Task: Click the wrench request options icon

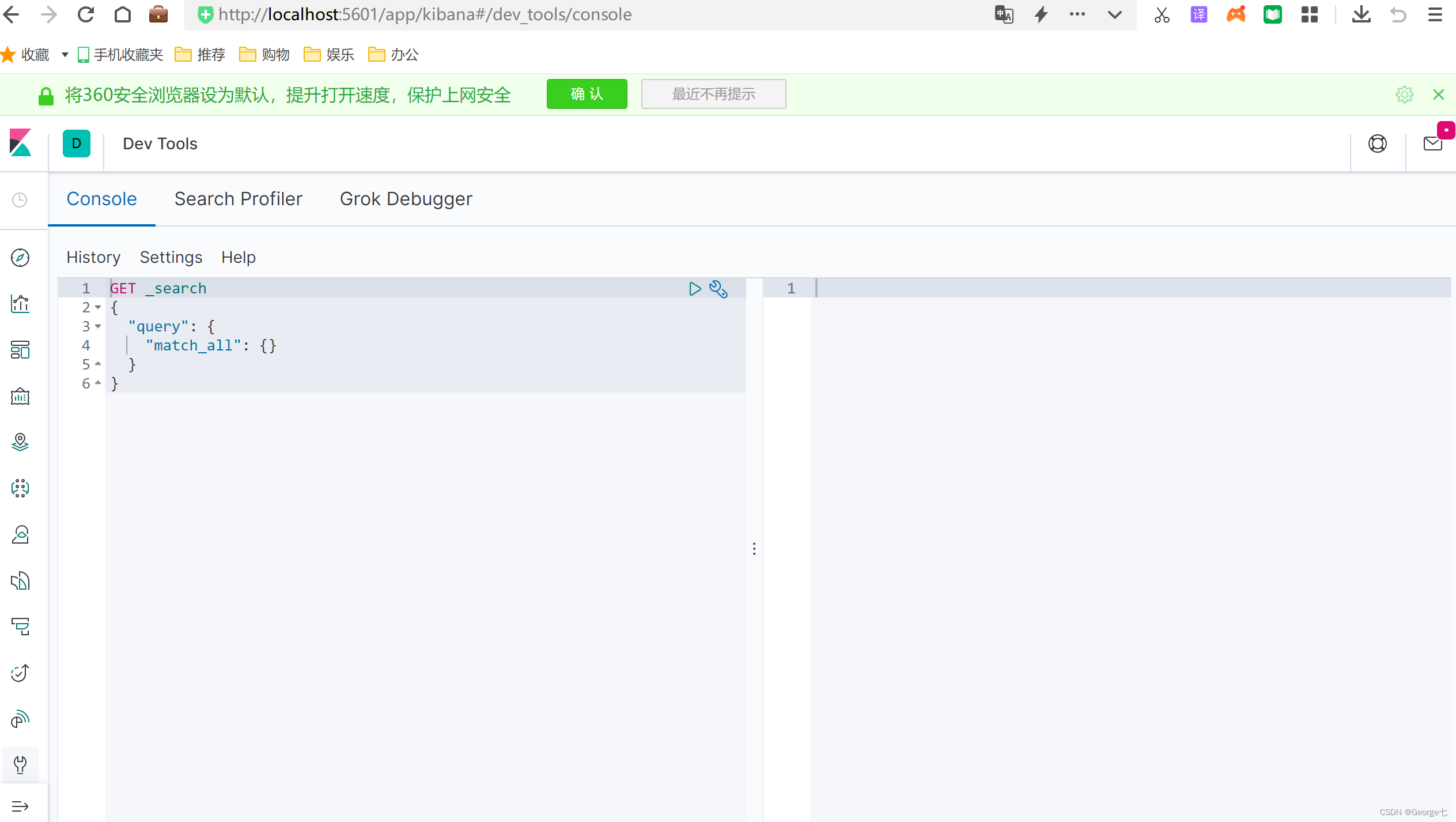Action: 718,289
